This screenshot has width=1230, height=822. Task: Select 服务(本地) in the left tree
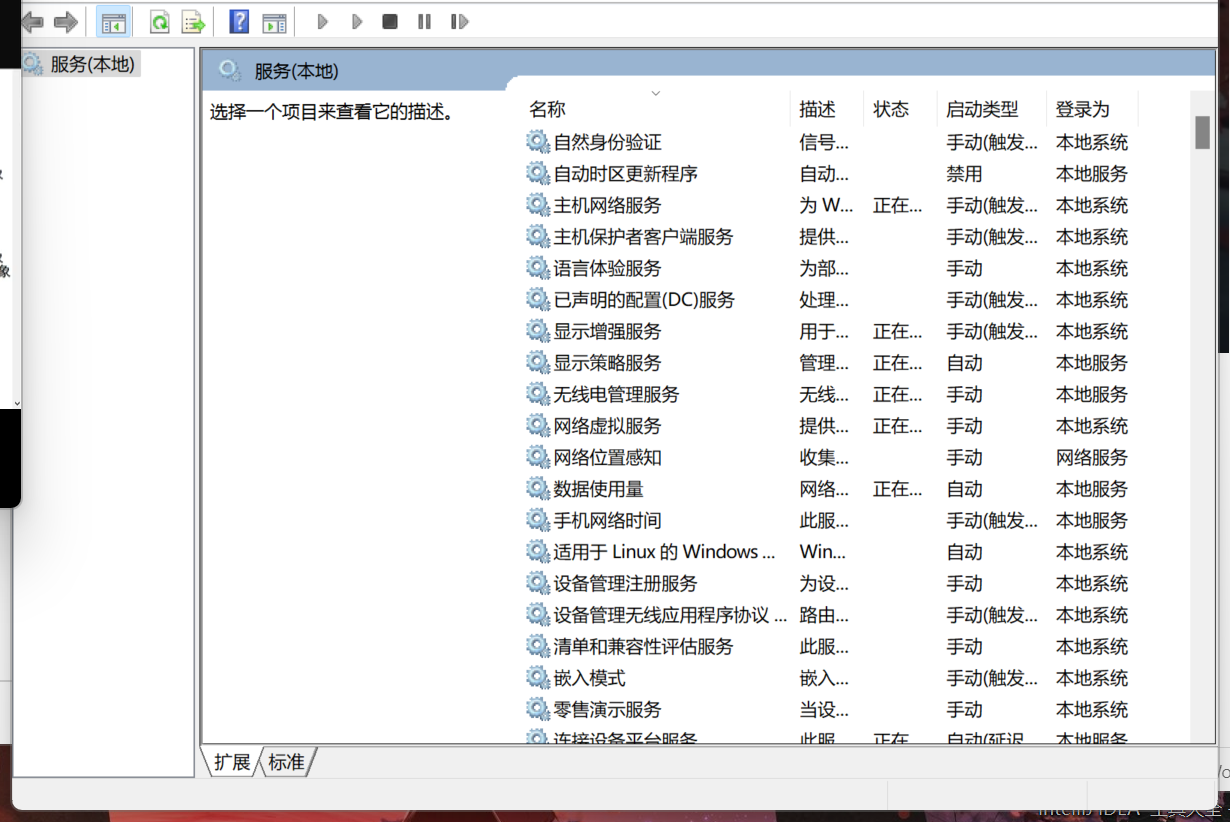point(91,64)
